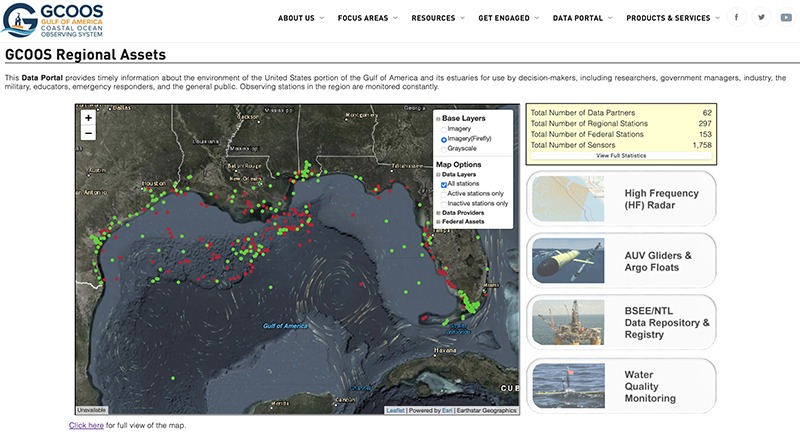Select the Imagery(Firefly) base layer radio button
The height and width of the screenshot is (432, 800).
[443, 139]
